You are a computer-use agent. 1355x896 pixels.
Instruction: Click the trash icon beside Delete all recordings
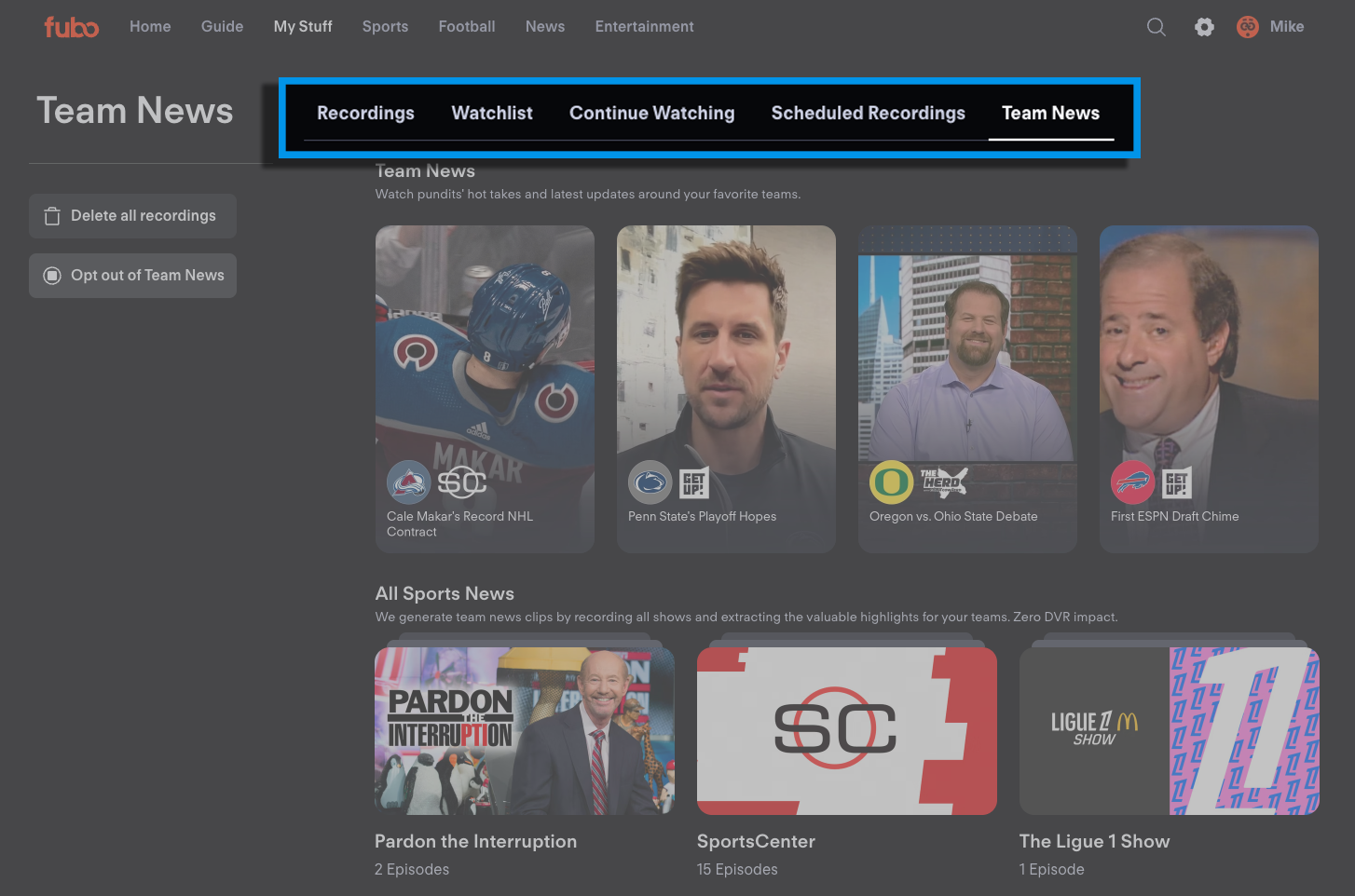52,216
